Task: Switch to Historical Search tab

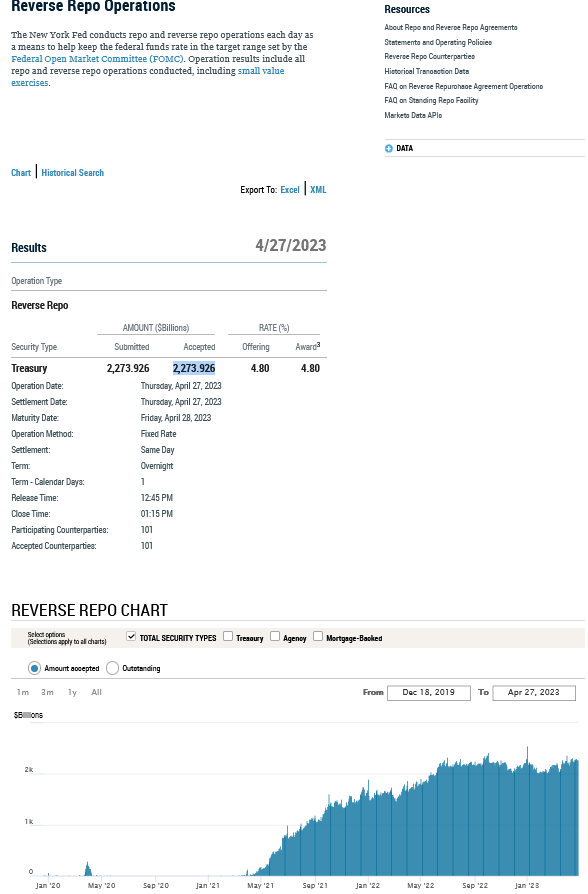Action: pyautogui.click(x=72, y=173)
